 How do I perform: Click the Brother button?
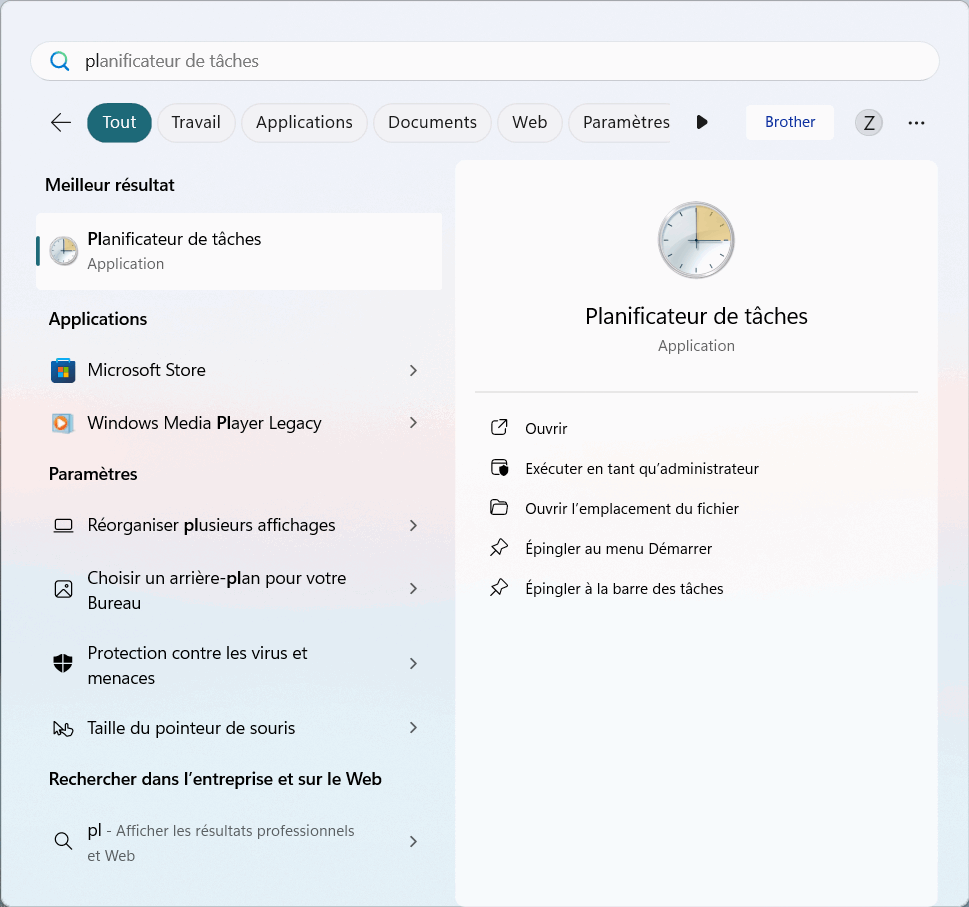790,122
